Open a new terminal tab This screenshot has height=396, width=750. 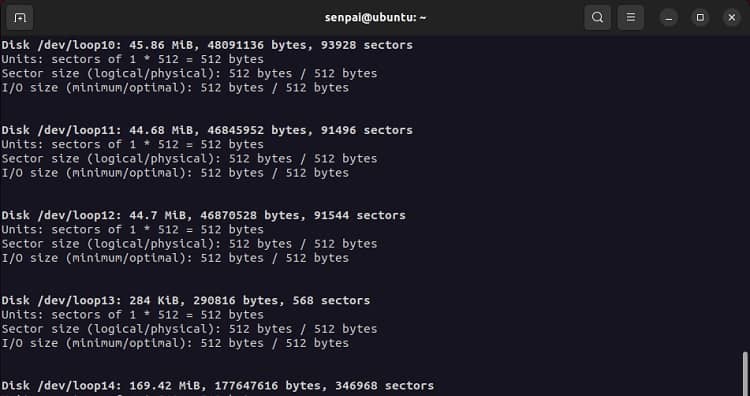pyautogui.click(x=20, y=18)
